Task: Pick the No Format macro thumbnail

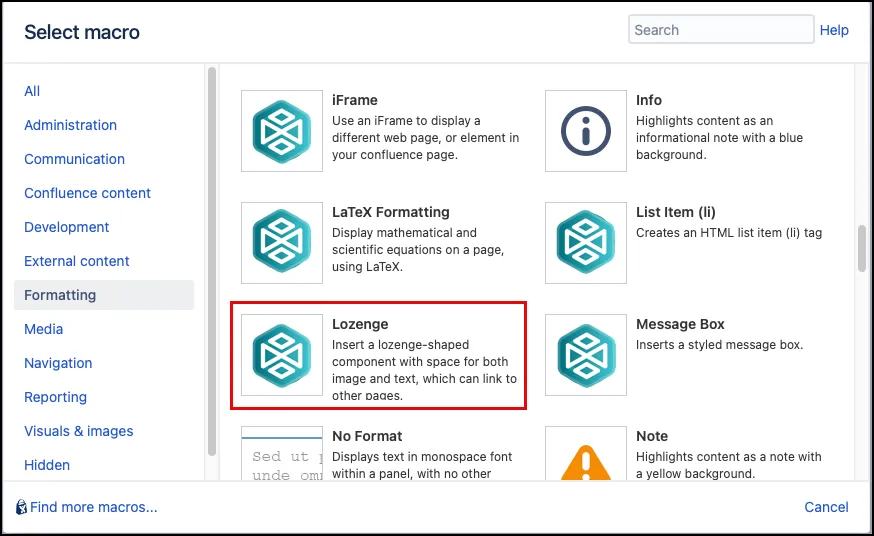Action: click(281, 454)
